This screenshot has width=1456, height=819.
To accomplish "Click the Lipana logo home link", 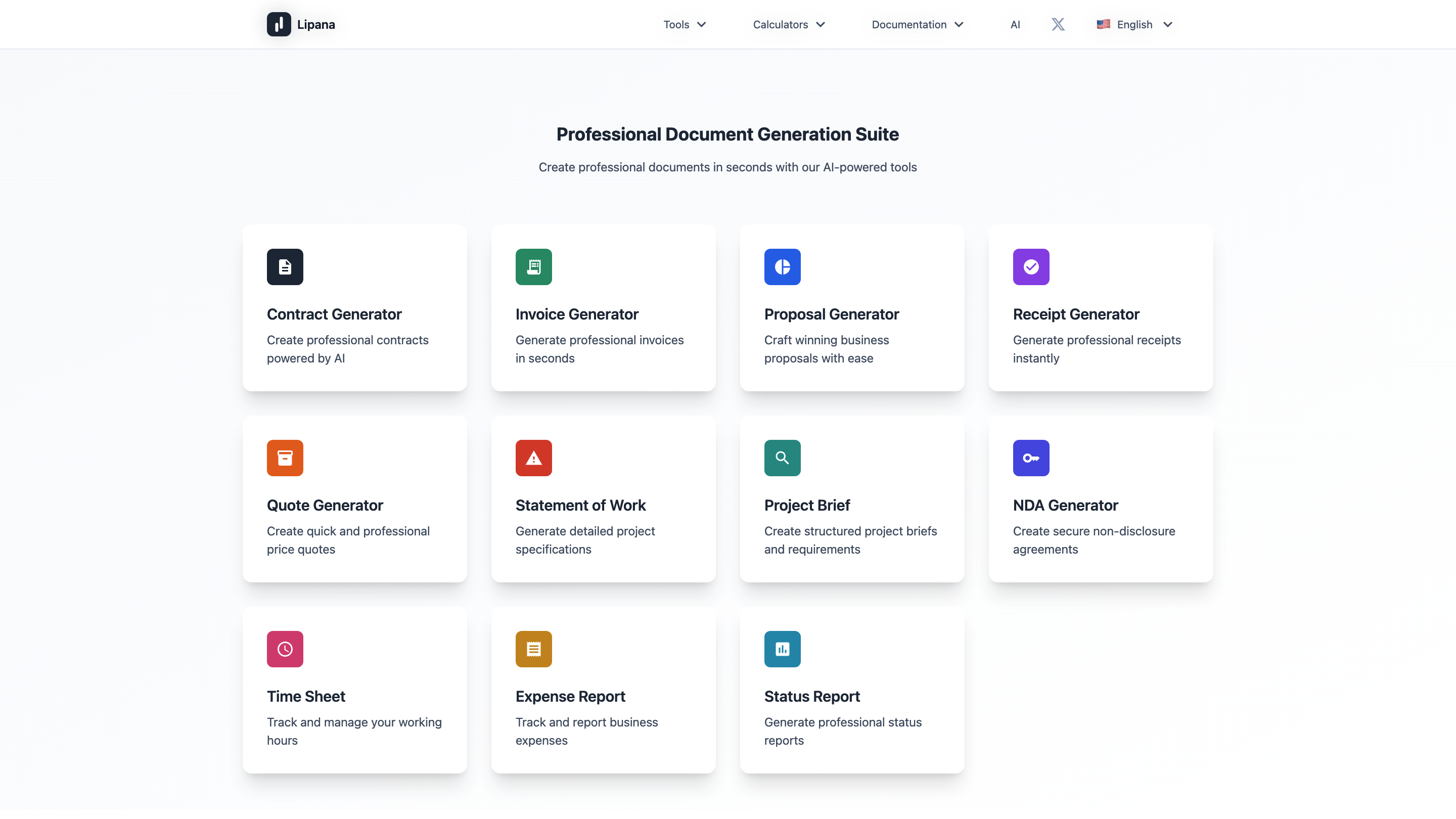I will tap(301, 24).
